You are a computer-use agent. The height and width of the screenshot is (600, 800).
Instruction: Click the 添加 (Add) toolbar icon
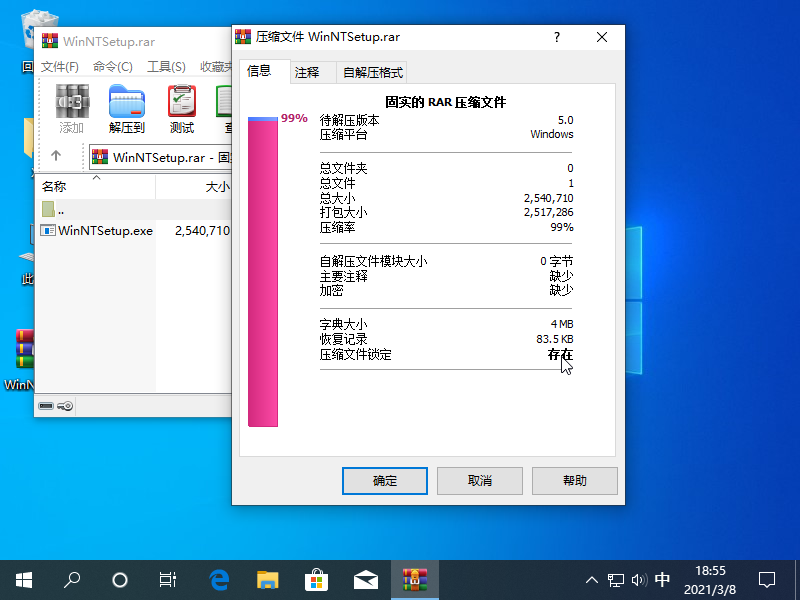72,109
